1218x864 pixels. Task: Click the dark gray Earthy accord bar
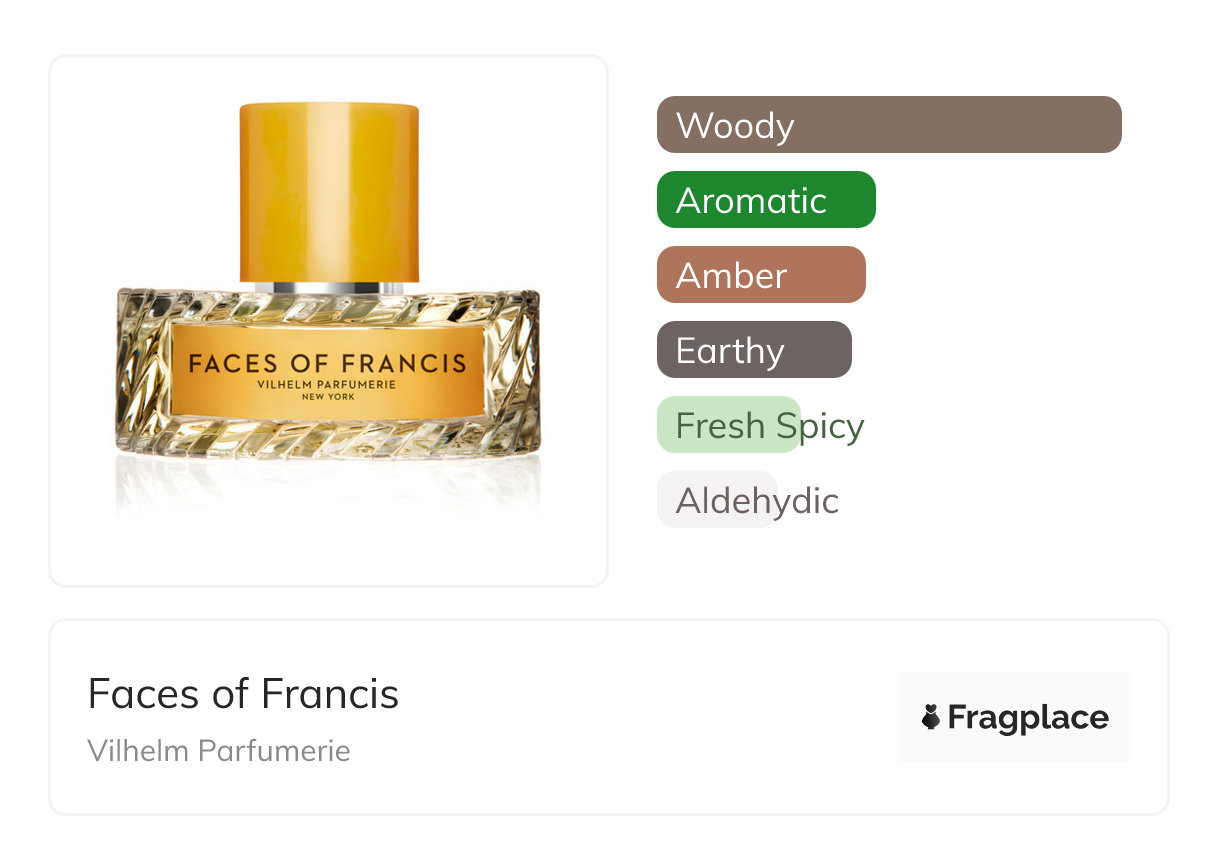click(753, 350)
